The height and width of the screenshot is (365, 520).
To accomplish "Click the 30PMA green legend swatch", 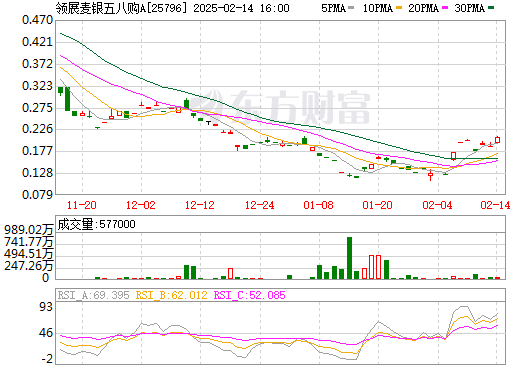I will tap(491, 8).
